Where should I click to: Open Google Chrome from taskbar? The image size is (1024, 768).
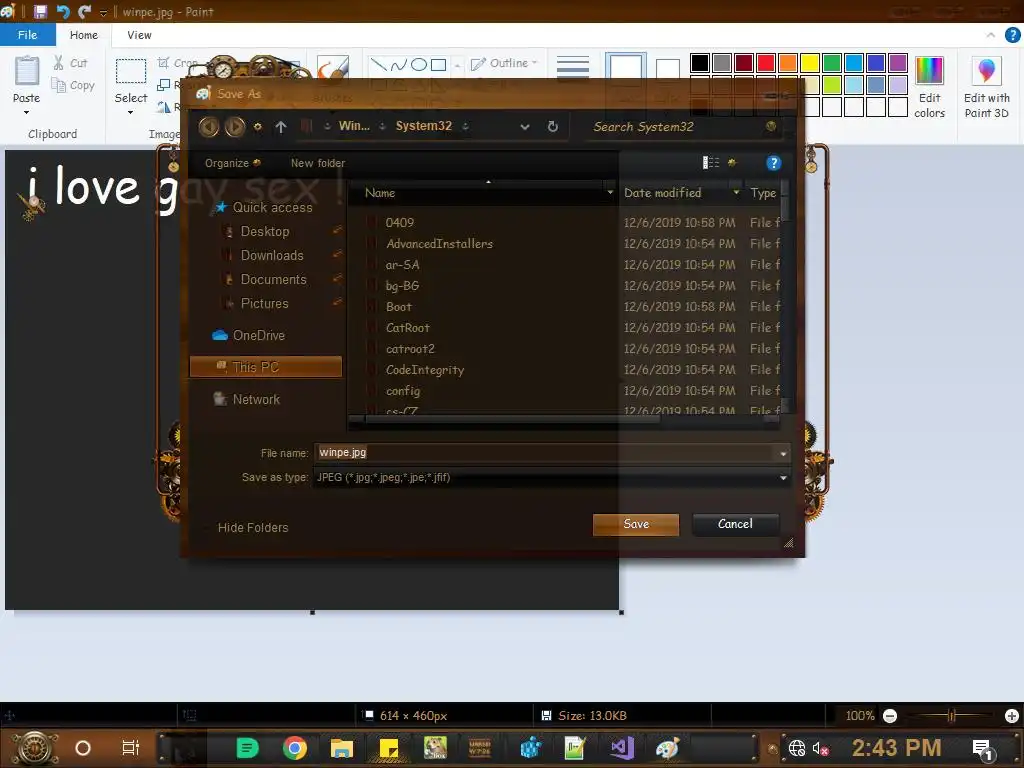[x=295, y=748]
